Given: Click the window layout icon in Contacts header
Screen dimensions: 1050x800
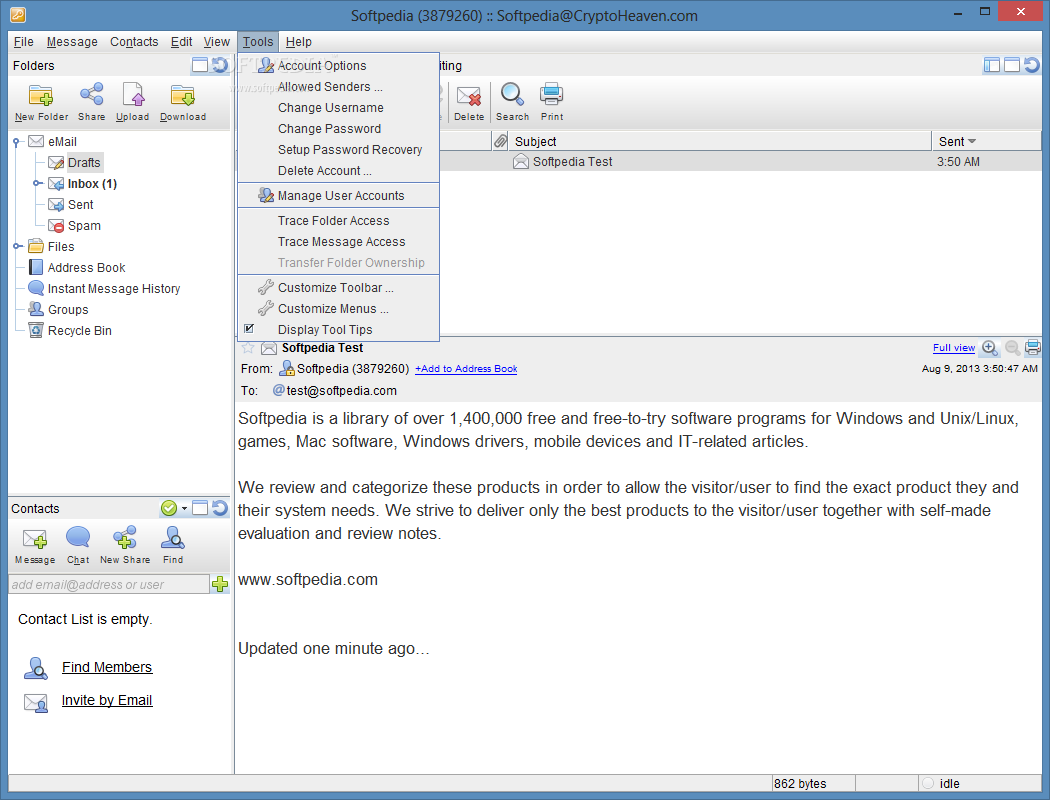Looking at the screenshot, I should point(200,508).
